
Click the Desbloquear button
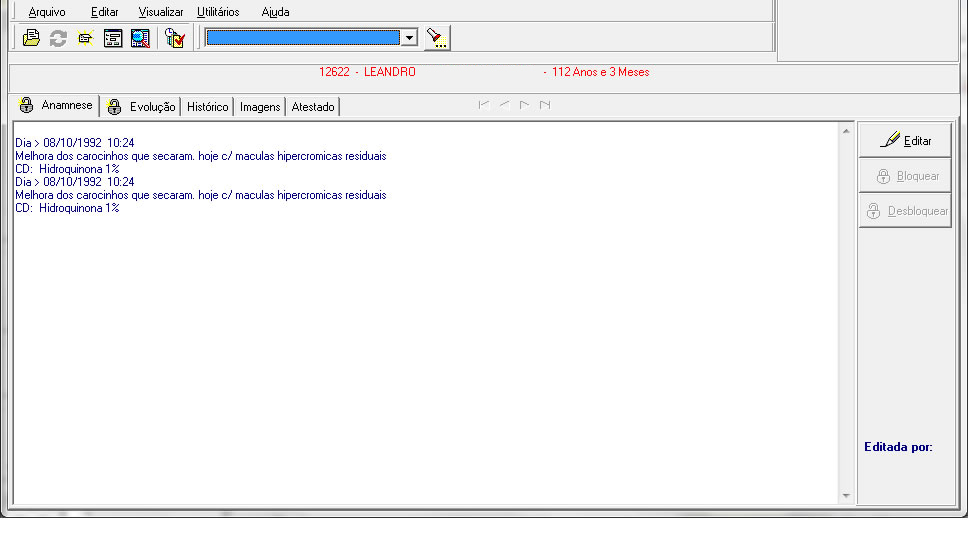pyautogui.click(x=905, y=211)
